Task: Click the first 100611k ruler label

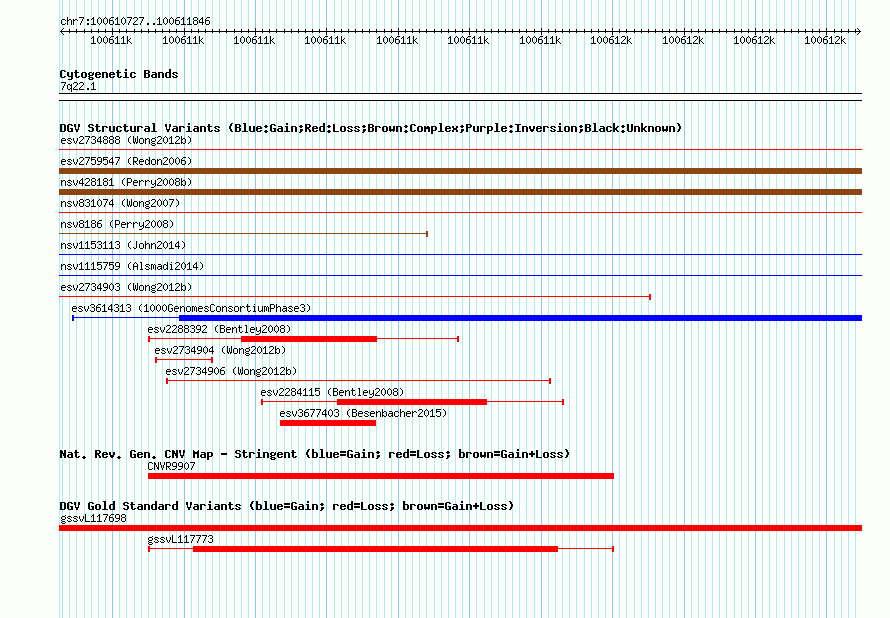Action: point(111,40)
